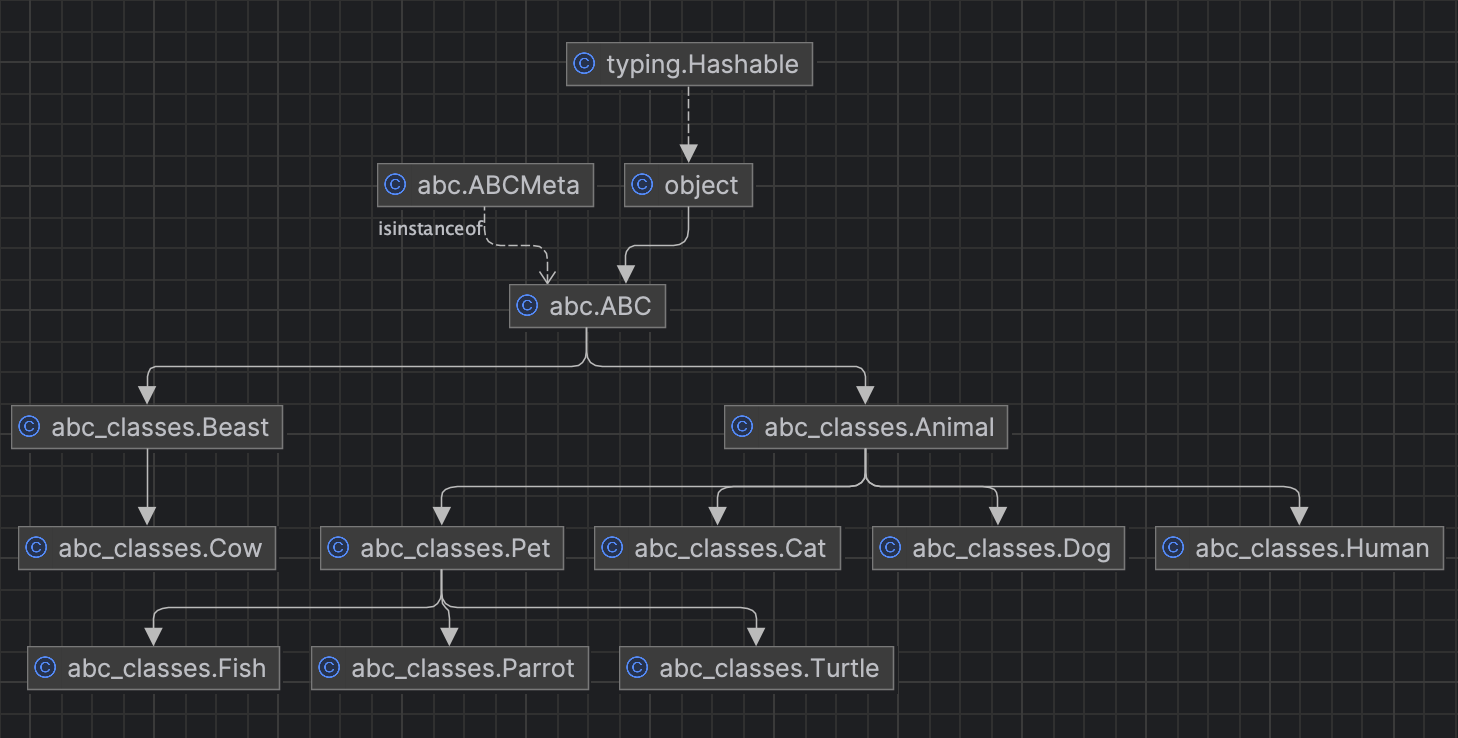
Task: Select the abc_classes.Cow class node
Action: coord(147,548)
